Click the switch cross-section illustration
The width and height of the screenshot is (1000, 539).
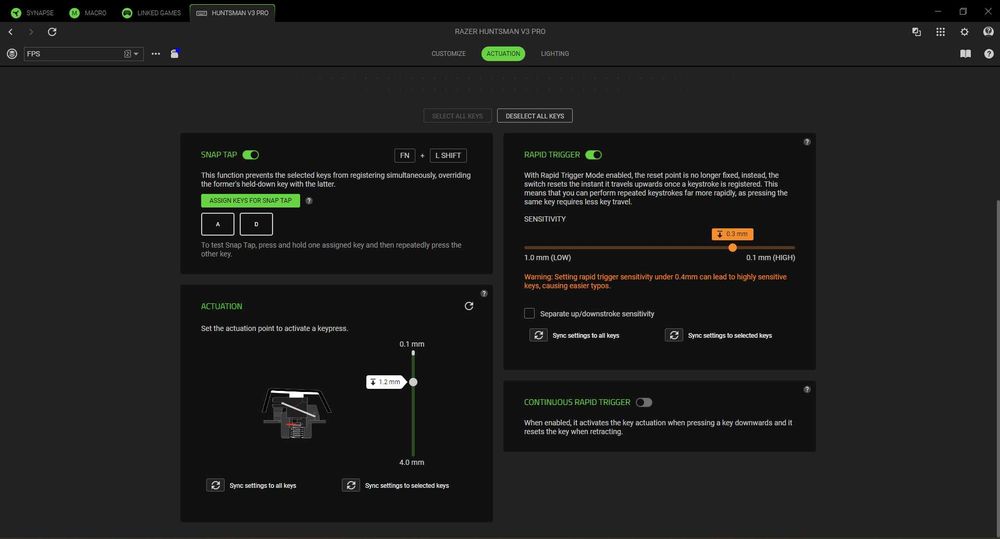(296, 413)
